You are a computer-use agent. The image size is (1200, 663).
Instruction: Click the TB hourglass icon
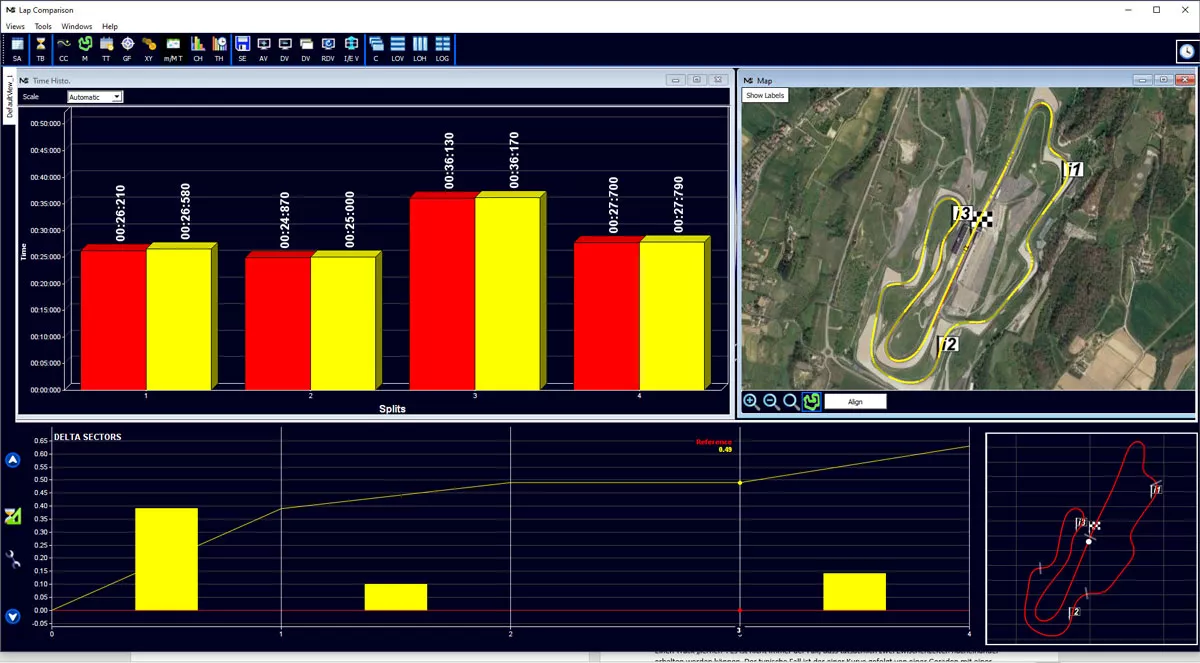[41, 48]
